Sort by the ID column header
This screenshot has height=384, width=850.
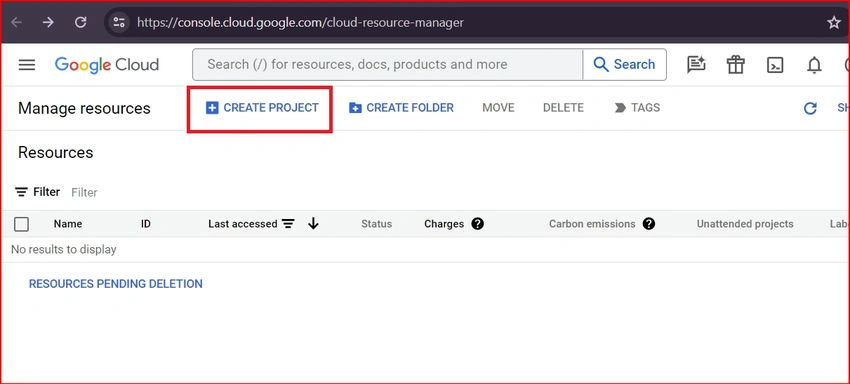146,224
